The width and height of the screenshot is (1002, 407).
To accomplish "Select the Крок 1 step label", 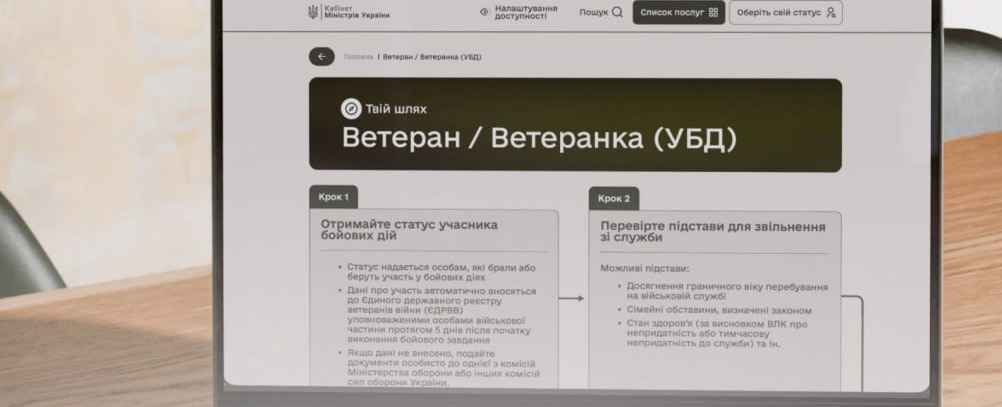I will pos(333,197).
